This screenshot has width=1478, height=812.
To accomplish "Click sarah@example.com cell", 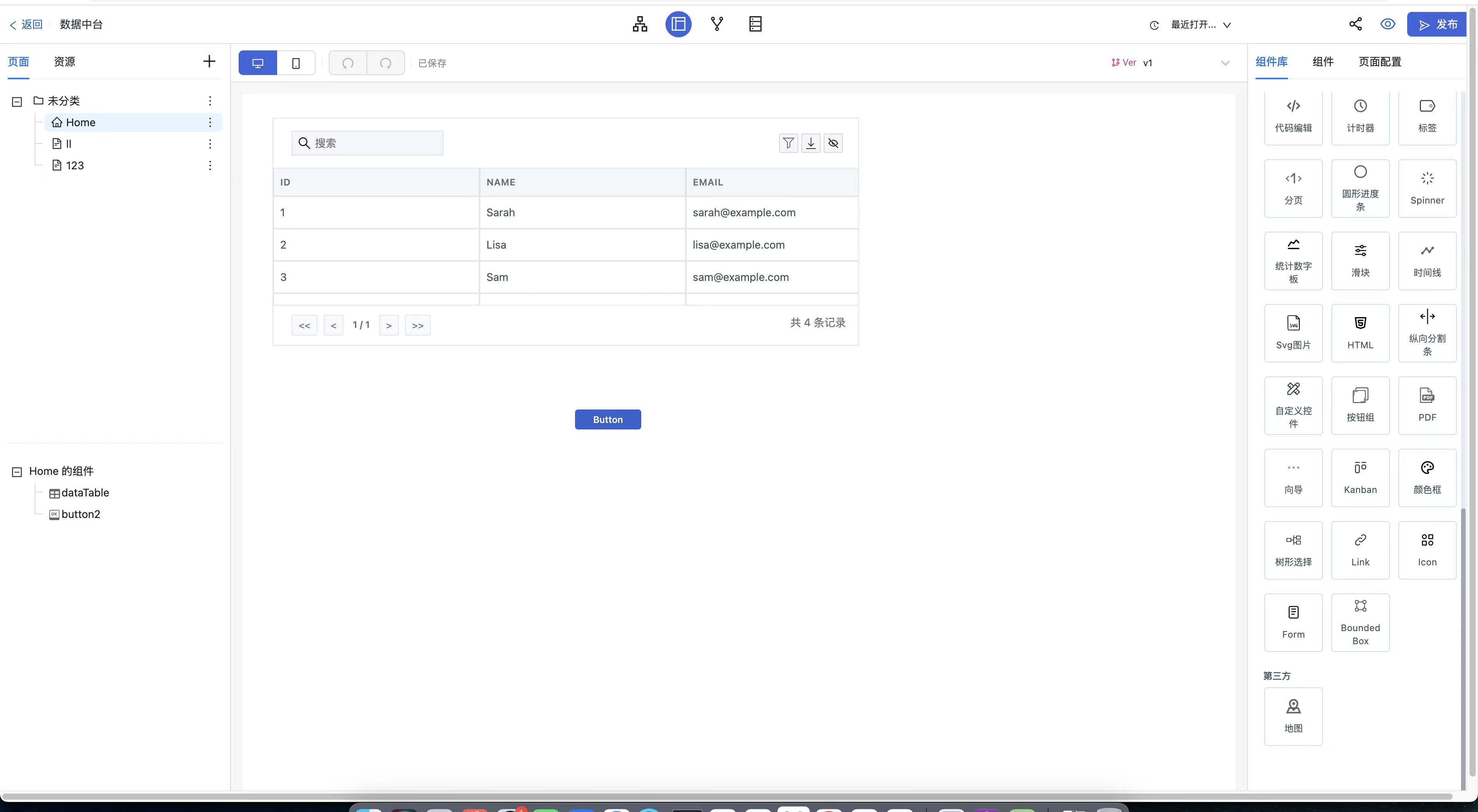I will [x=772, y=212].
